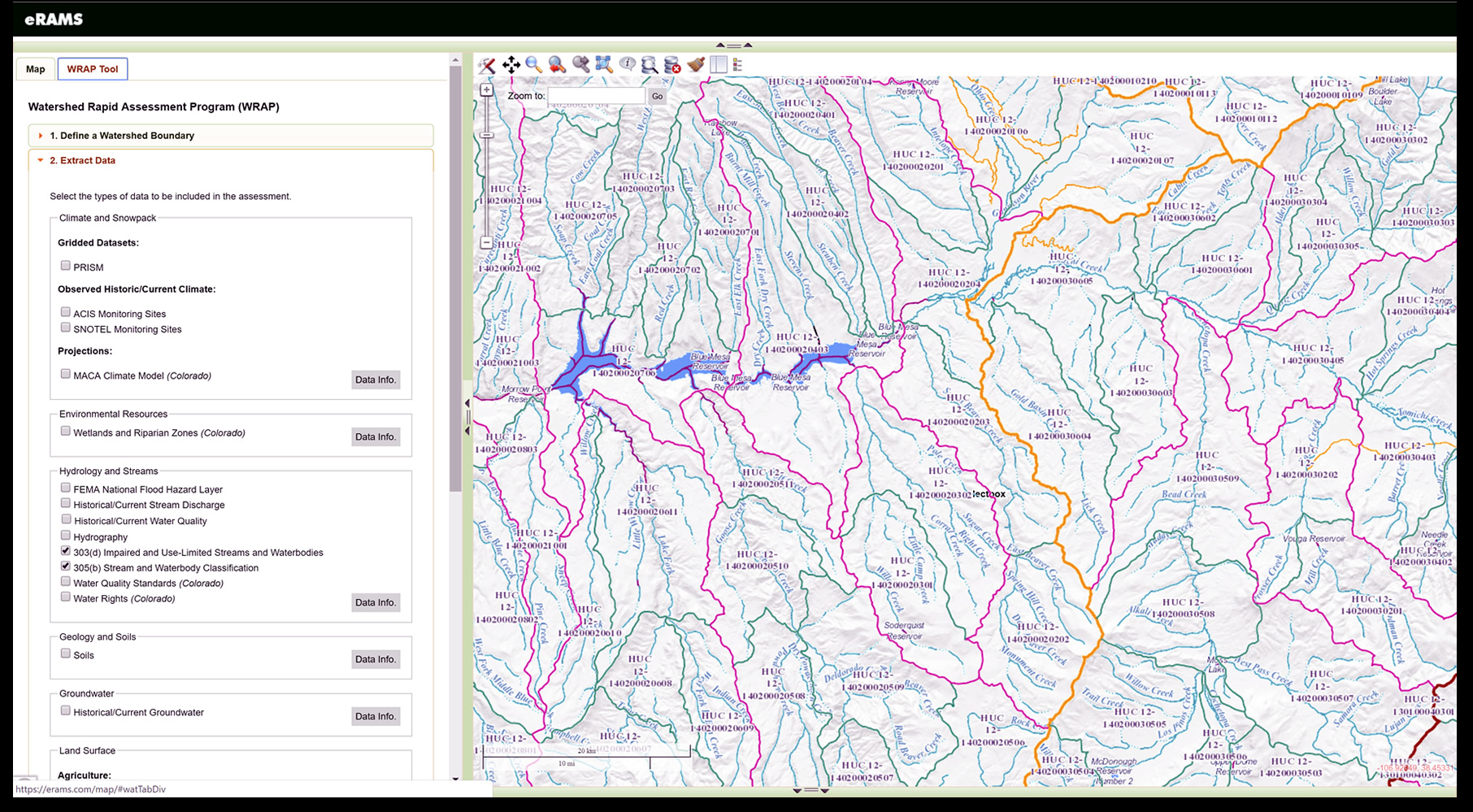1473x812 pixels.
Task: Open Data Info. for Climate and Snowpack
Action: pos(376,380)
